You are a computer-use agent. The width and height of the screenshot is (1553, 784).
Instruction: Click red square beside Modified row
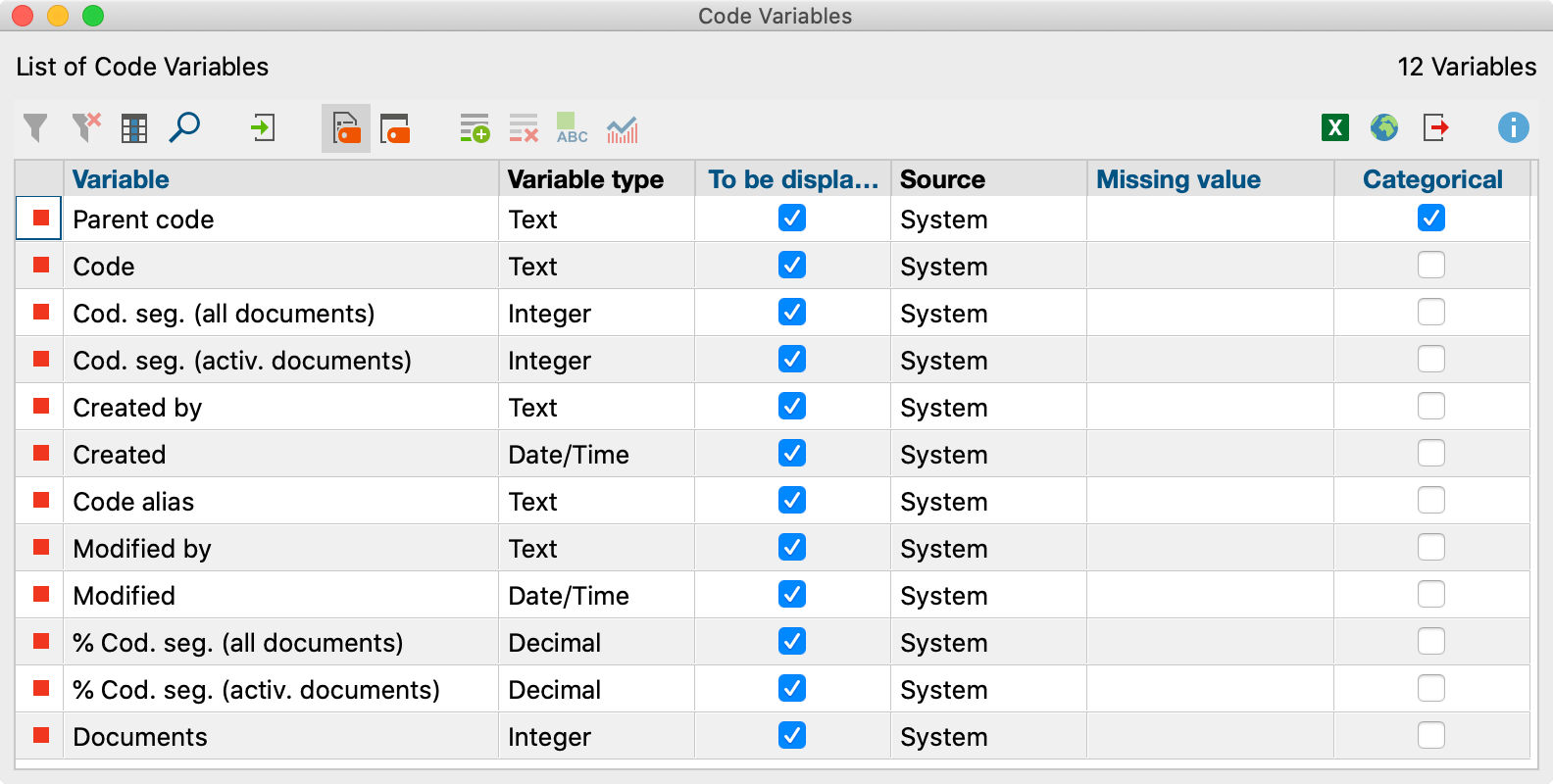point(41,595)
